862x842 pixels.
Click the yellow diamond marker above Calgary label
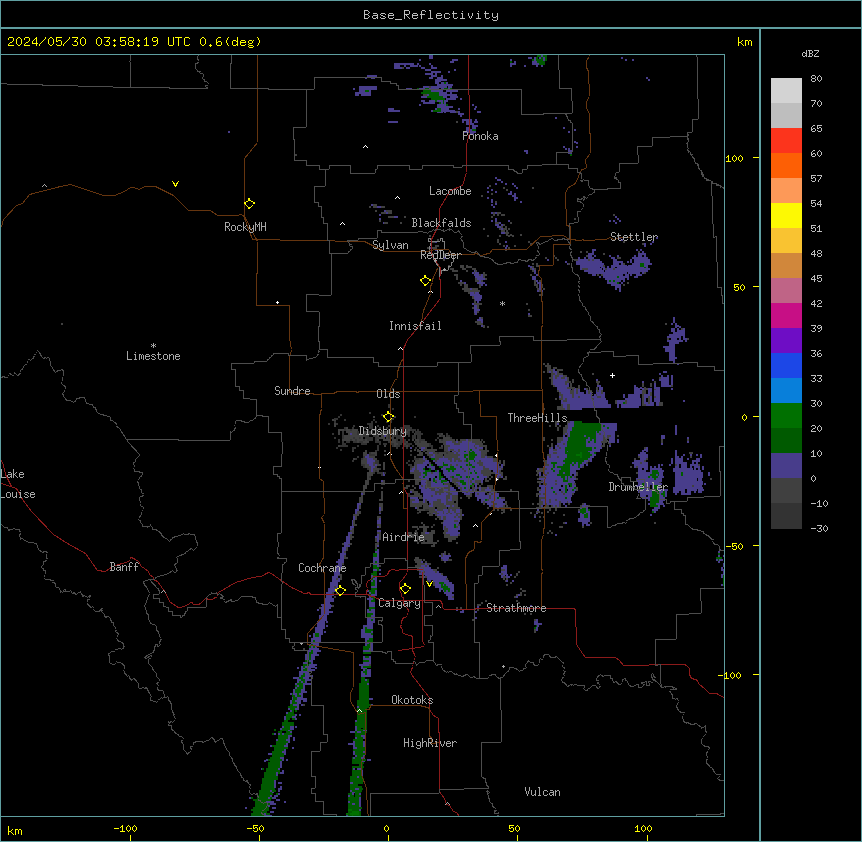[405, 589]
